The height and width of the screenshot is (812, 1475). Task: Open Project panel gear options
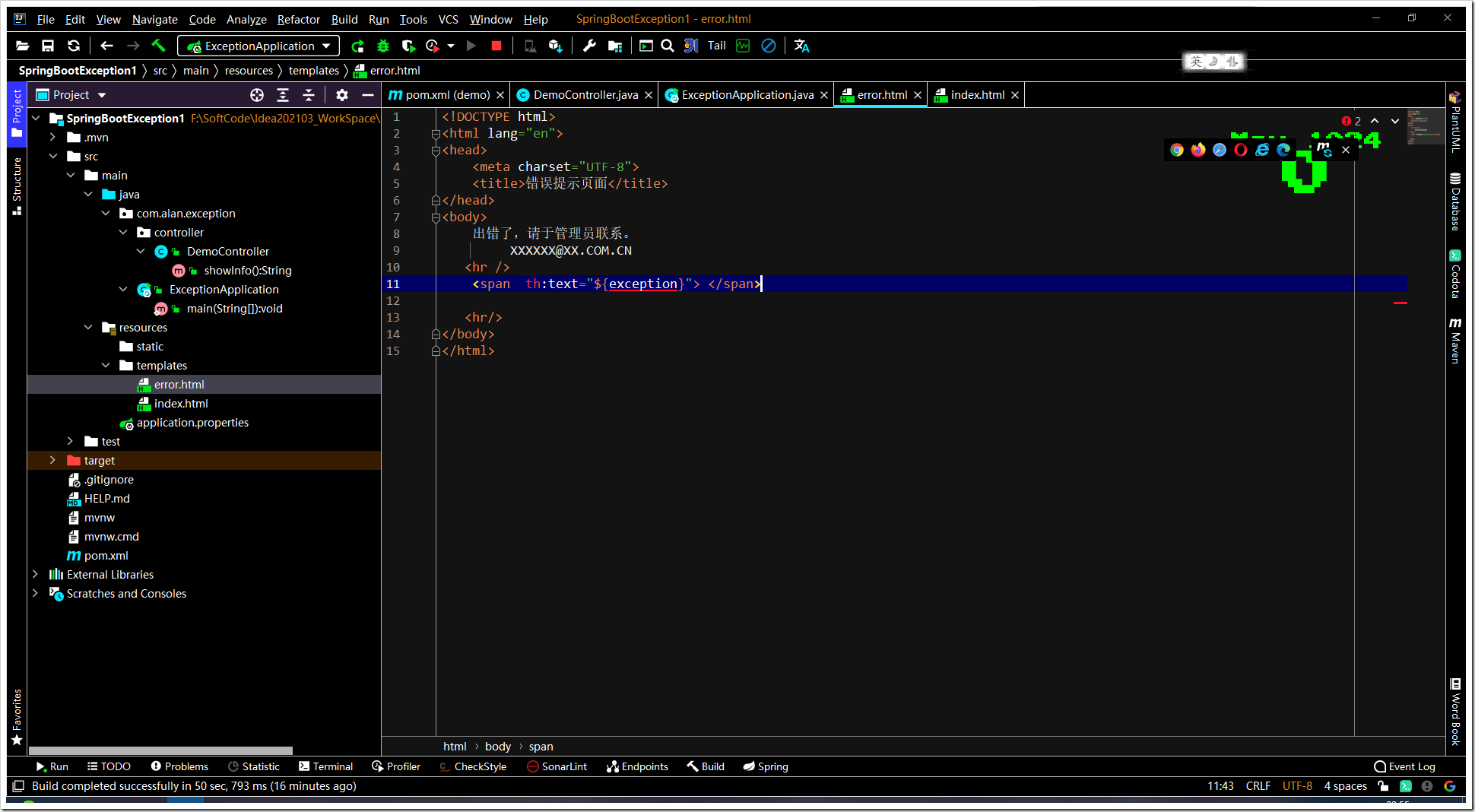[342, 95]
